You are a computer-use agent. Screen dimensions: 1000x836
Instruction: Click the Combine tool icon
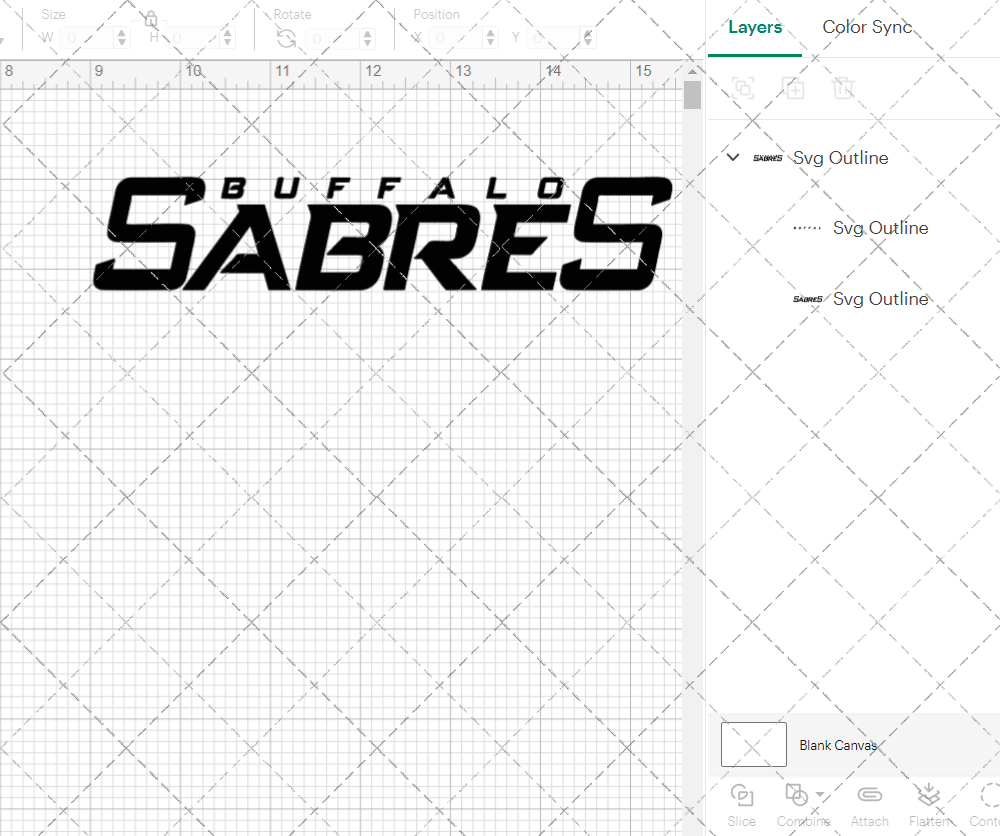(x=797, y=795)
